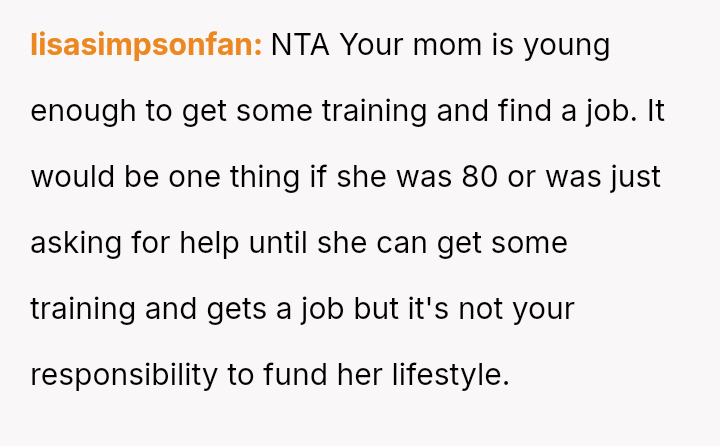Click the word NTA in the comment
Viewport: 720px width, 446px height.
[x=299, y=45]
